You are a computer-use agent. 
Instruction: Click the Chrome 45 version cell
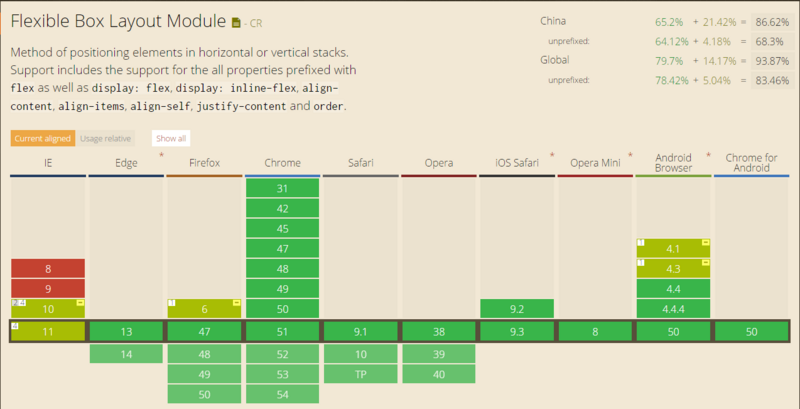(x=283, y=228)
